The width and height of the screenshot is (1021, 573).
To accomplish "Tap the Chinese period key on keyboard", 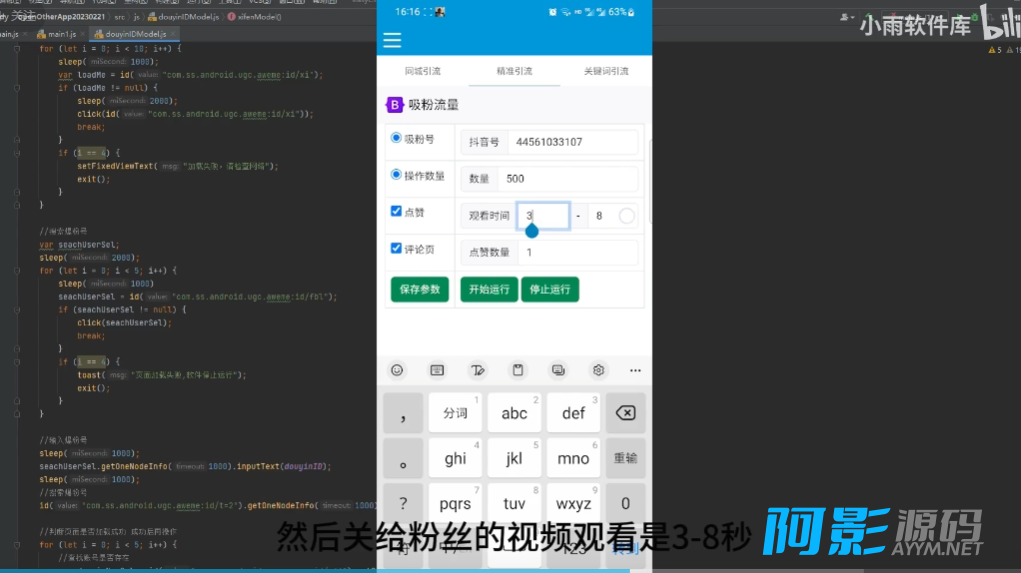I will 403,458.
